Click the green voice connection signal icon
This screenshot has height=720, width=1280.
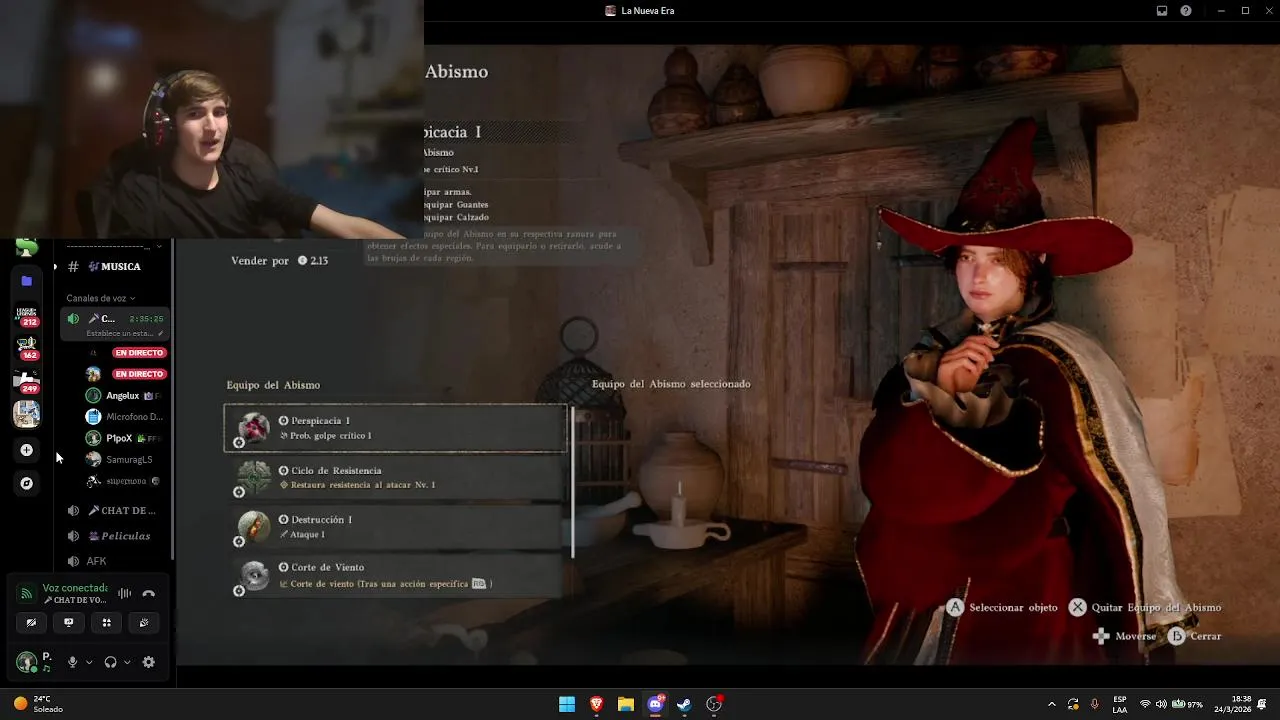[27, 594]
